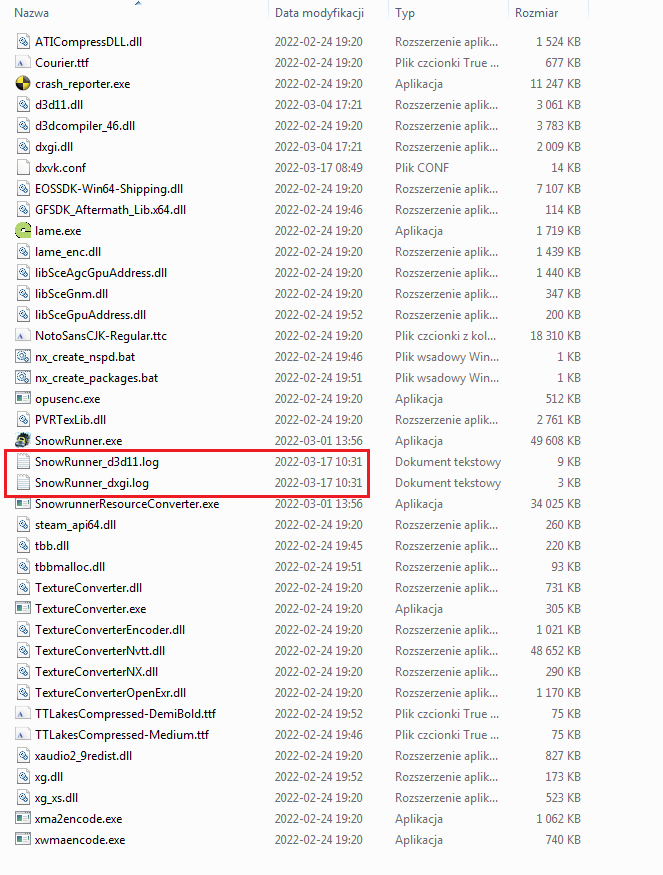
Task: Click the SnowRunner_dxgi.log document icon
Action: (x=23, y=483)
